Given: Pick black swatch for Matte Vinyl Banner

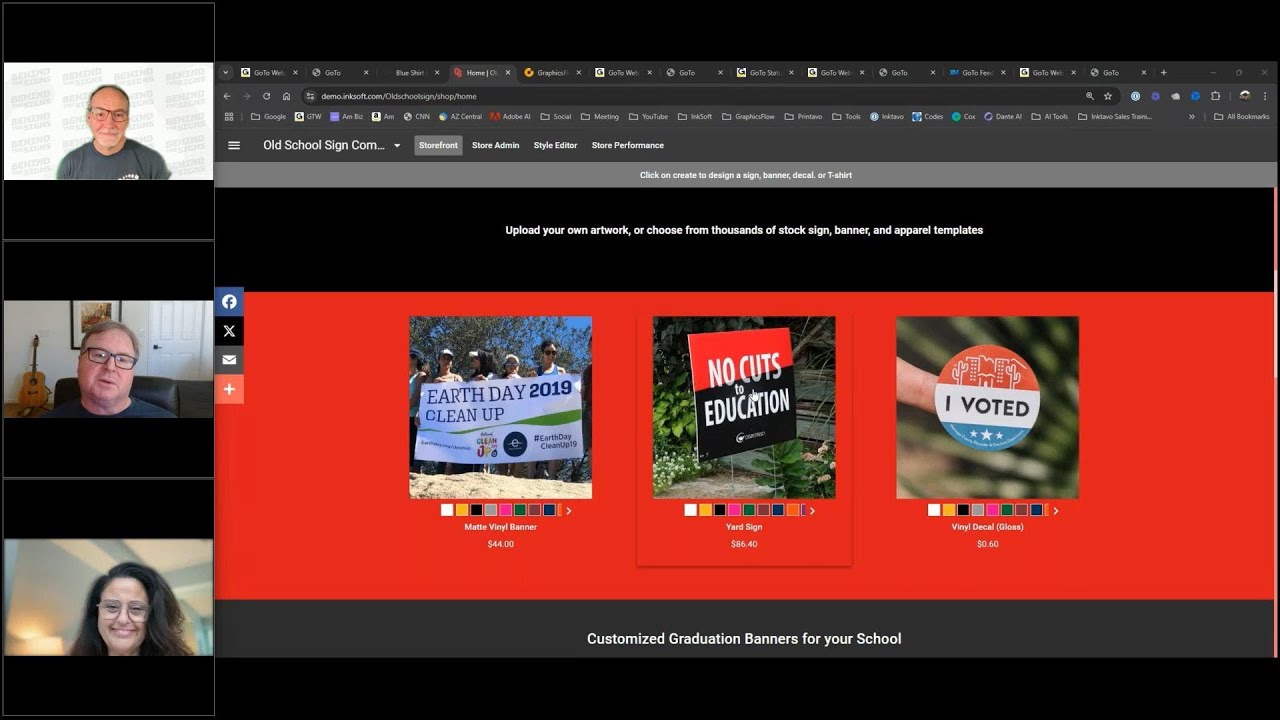Looking at the screenshot, I should tap(476, 510).
